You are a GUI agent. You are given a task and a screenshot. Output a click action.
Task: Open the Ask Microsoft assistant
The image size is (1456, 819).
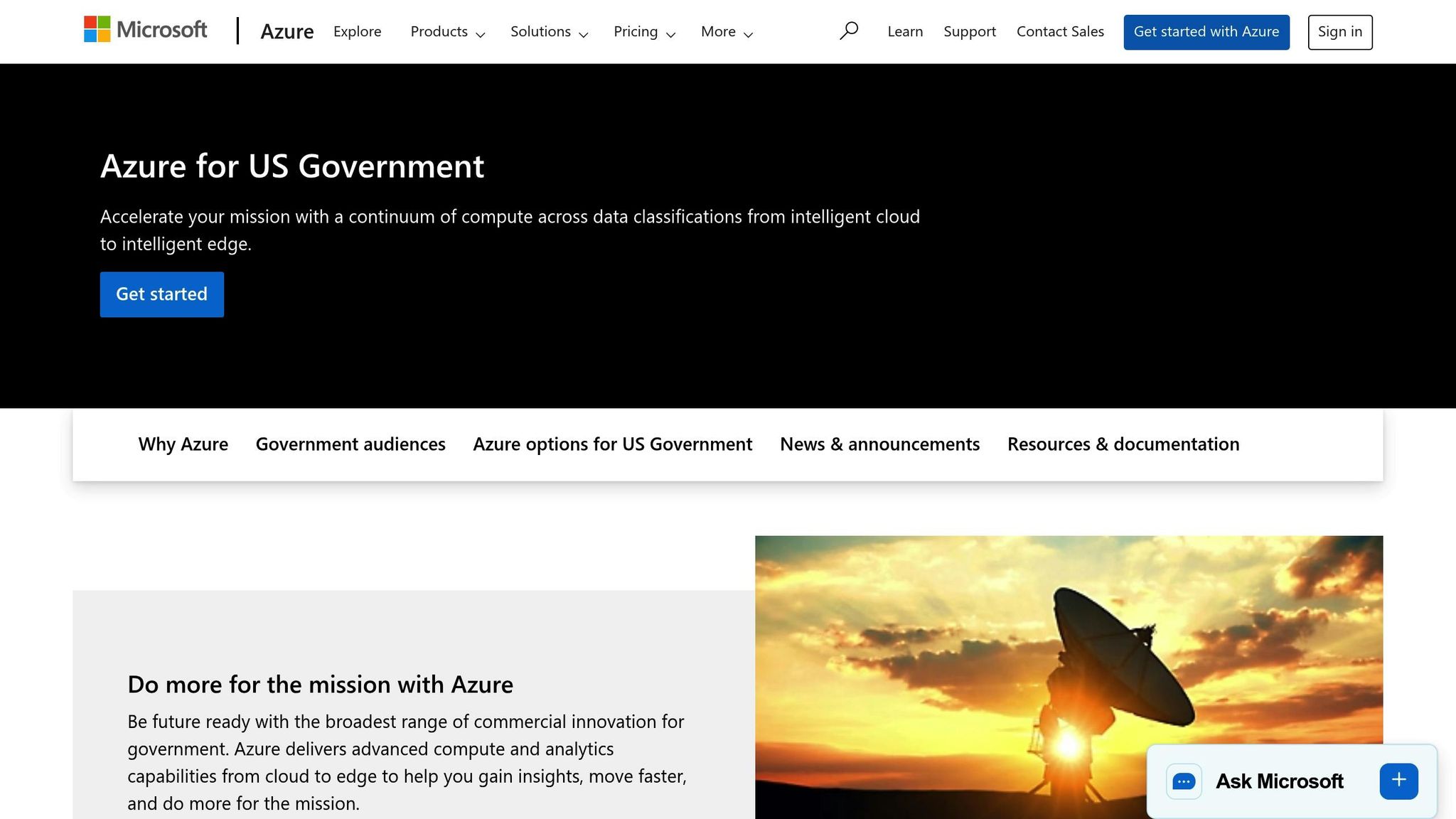coord(1279,781)
